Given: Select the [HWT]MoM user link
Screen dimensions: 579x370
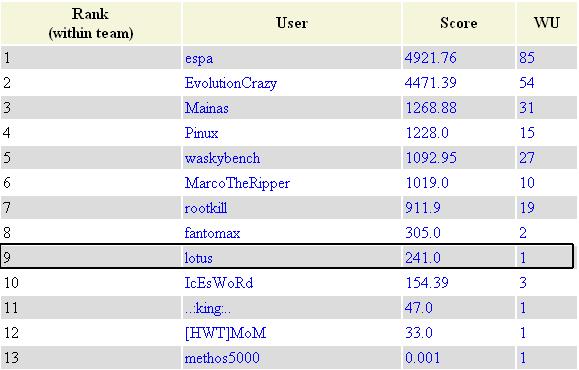Looking at the screenshot, I should (225, 333).
